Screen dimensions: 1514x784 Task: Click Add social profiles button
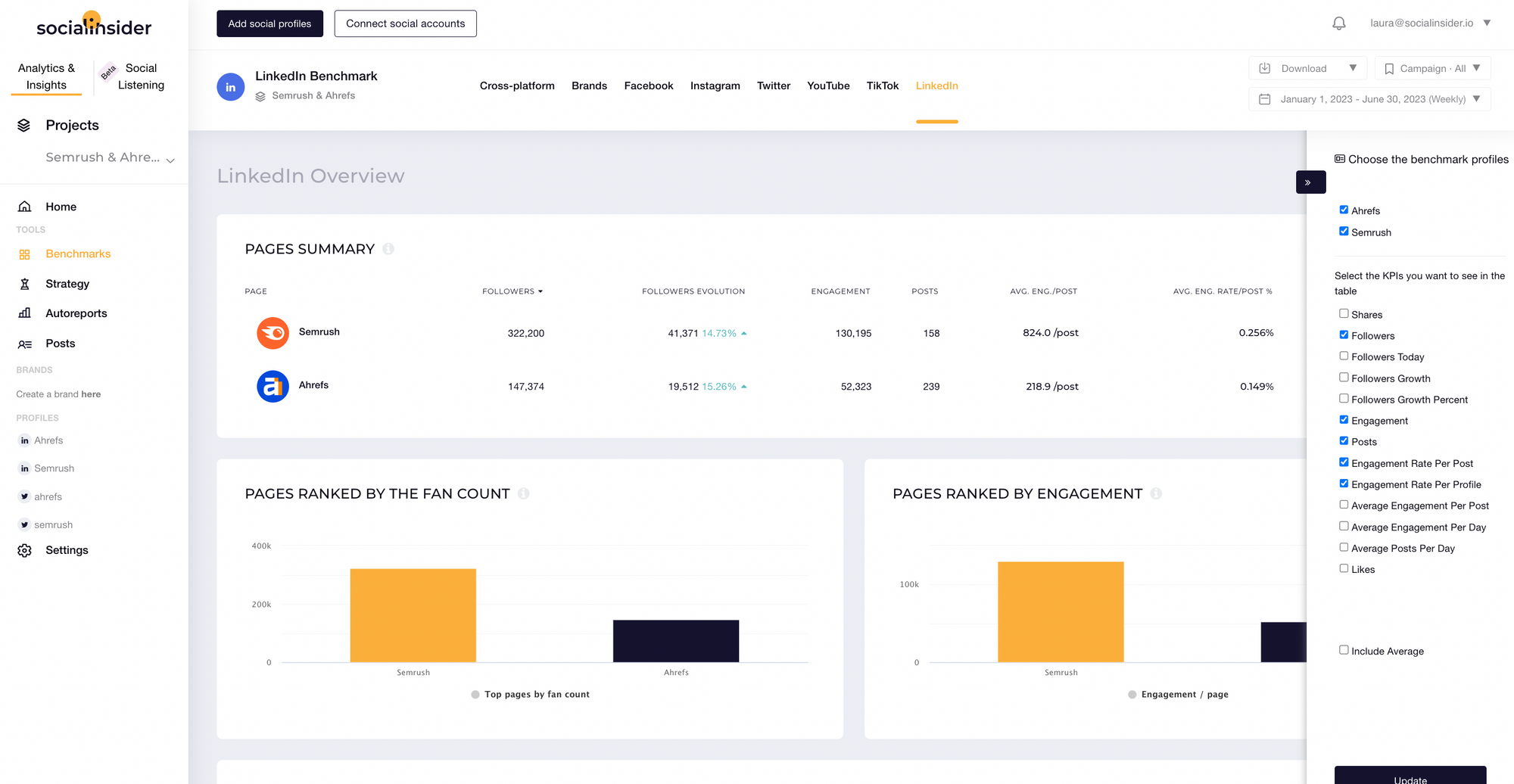269,23
